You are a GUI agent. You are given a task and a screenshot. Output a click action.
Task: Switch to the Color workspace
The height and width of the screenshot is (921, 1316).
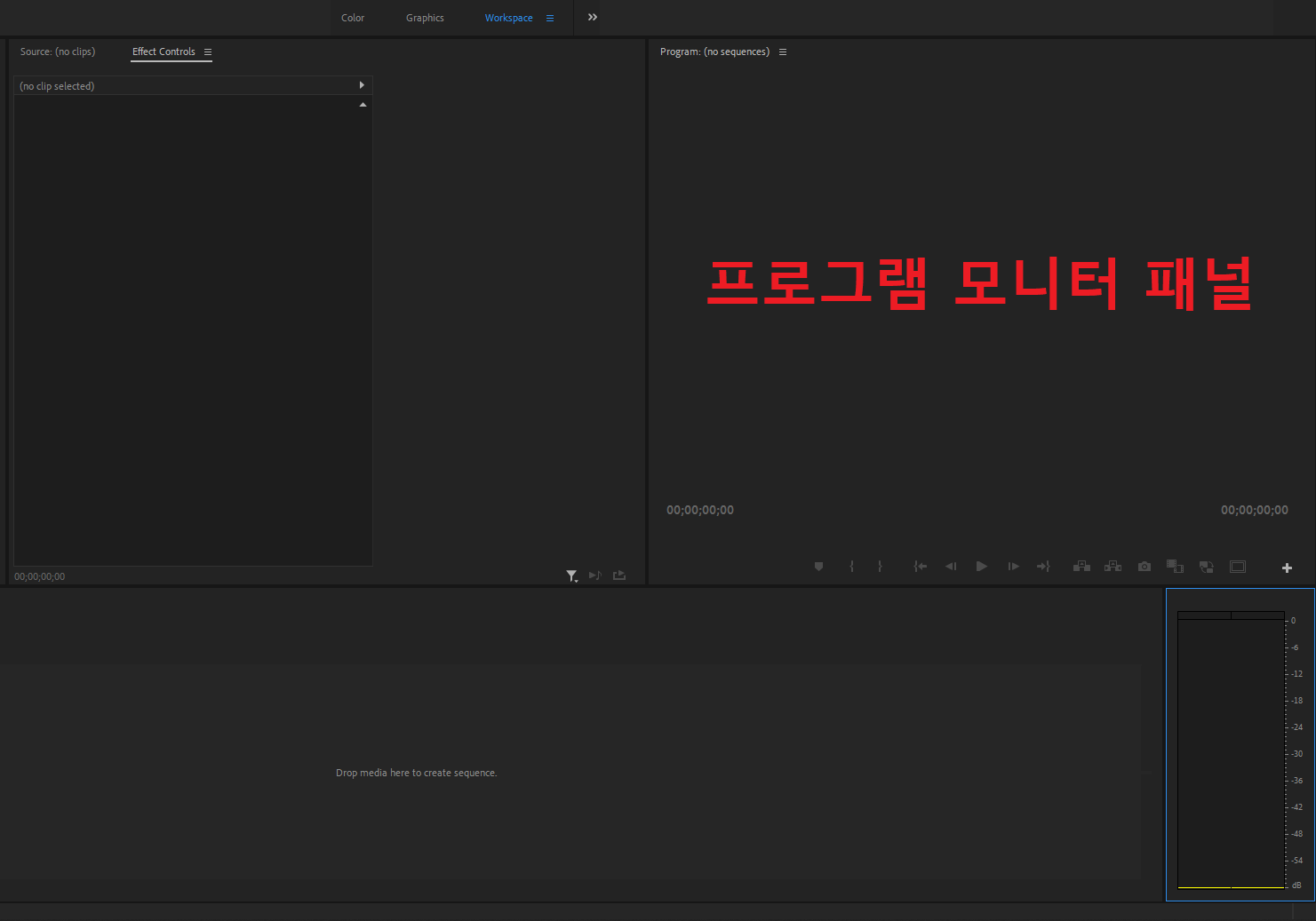pos(352,17)
